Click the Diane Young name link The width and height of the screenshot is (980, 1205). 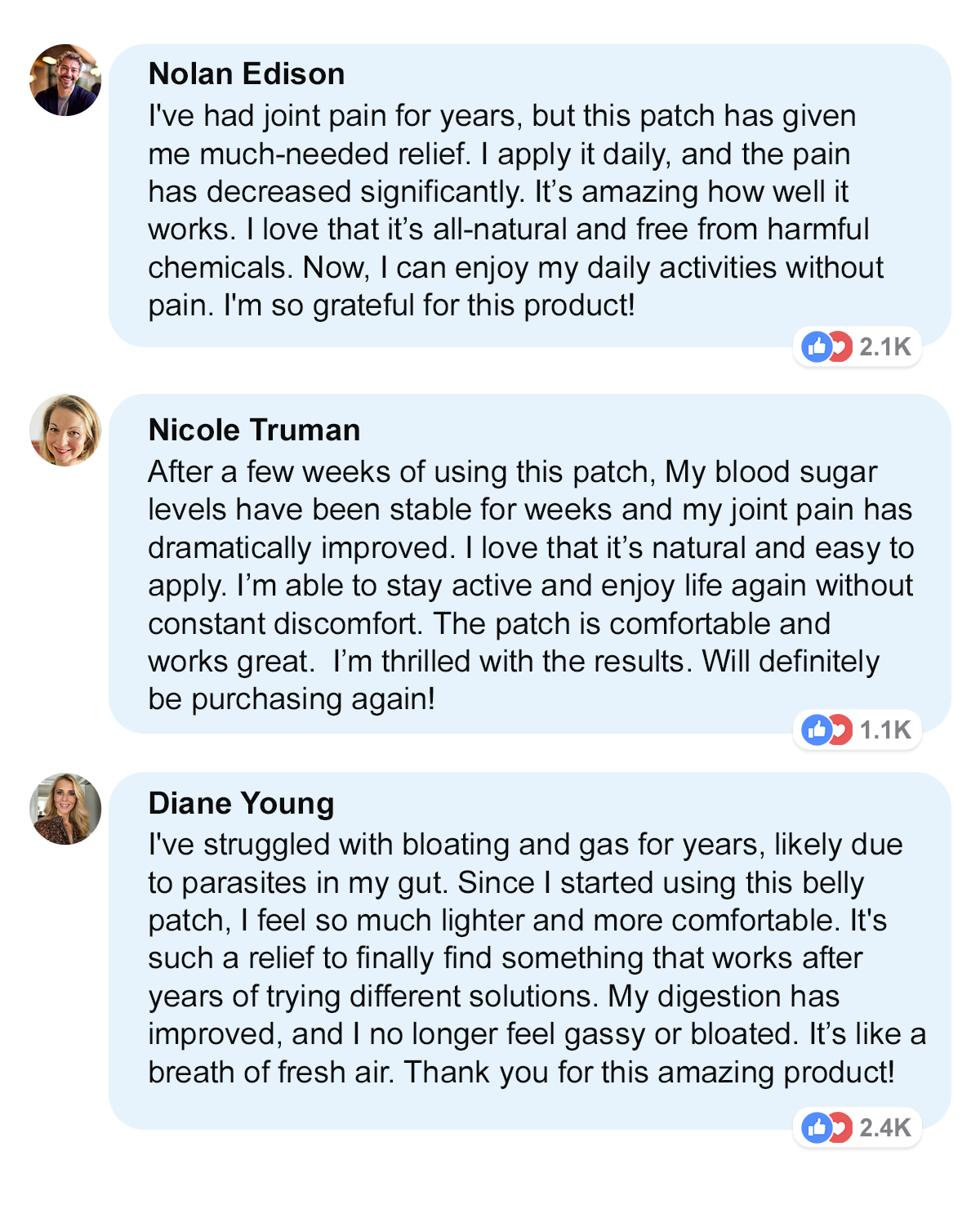[x=241, y=804]
